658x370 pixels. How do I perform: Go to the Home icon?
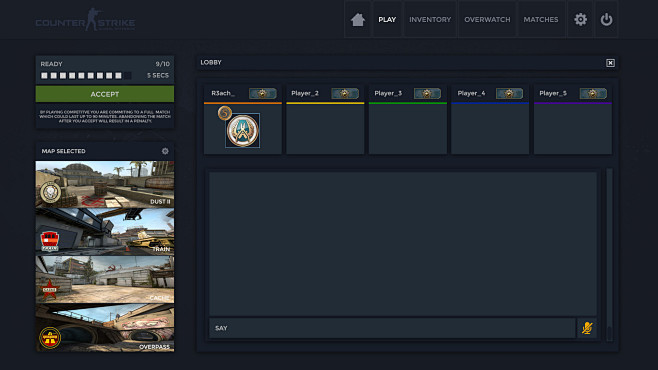click(358, 19)
